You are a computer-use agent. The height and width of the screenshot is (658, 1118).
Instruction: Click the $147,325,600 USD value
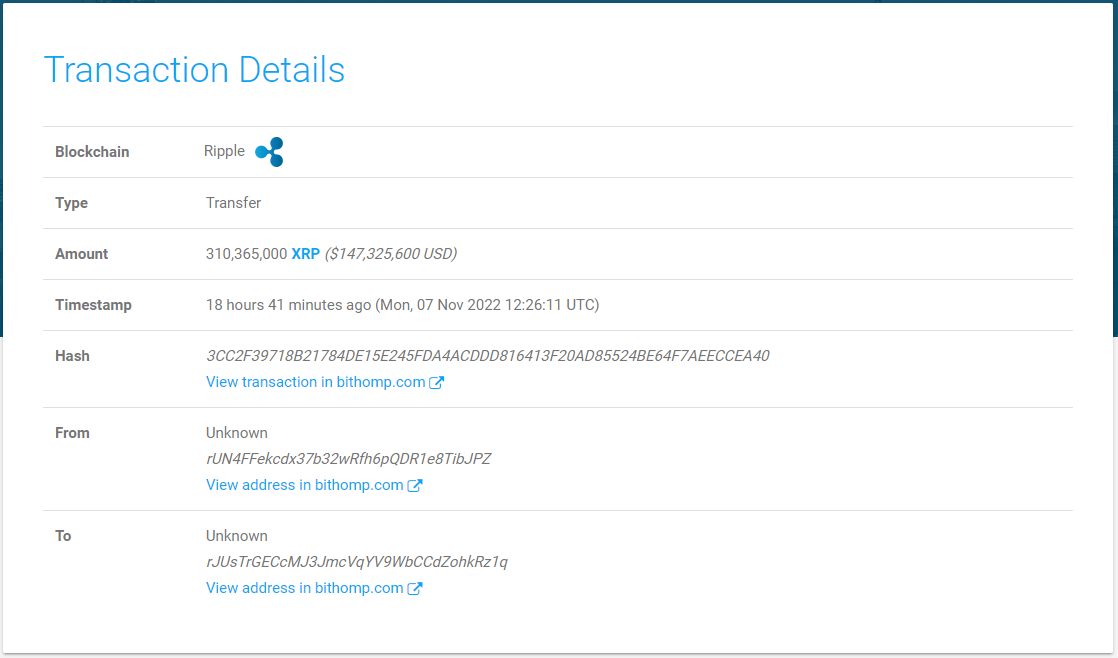[390, 254]
